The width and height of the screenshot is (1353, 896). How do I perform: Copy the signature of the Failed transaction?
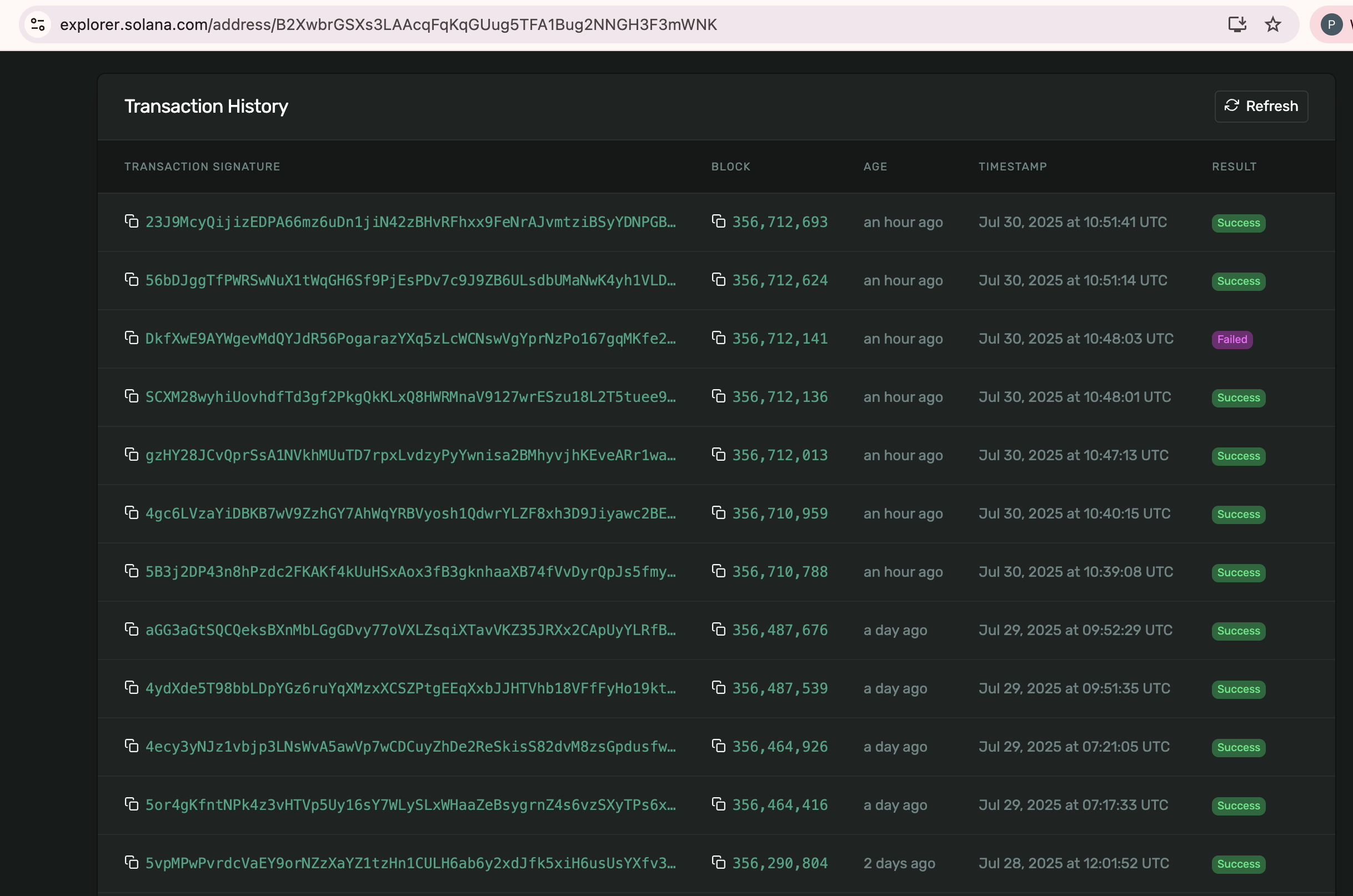[x=132, y=338]
